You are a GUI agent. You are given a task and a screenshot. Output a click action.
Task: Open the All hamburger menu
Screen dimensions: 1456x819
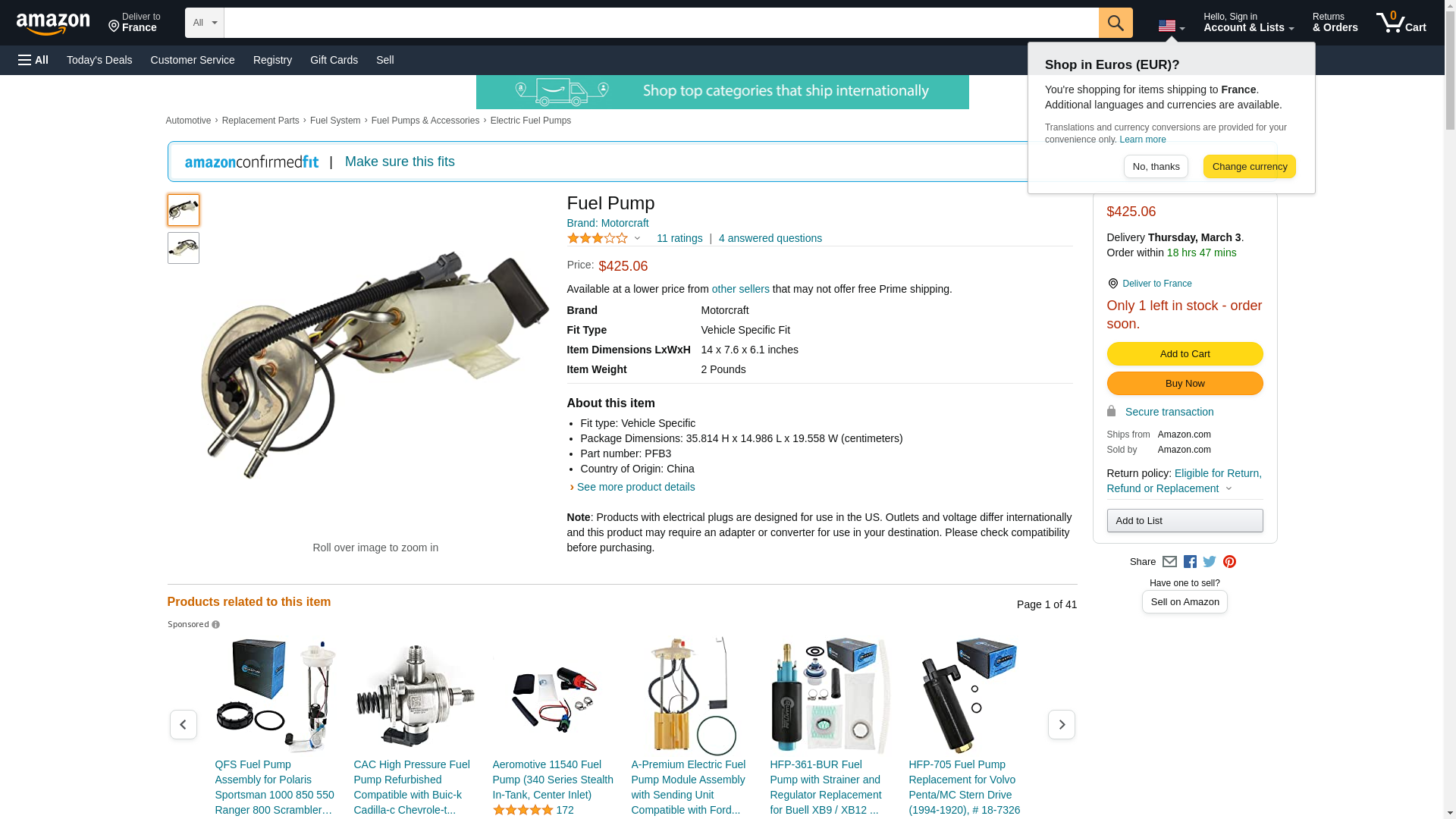click(x=33, y=60)
